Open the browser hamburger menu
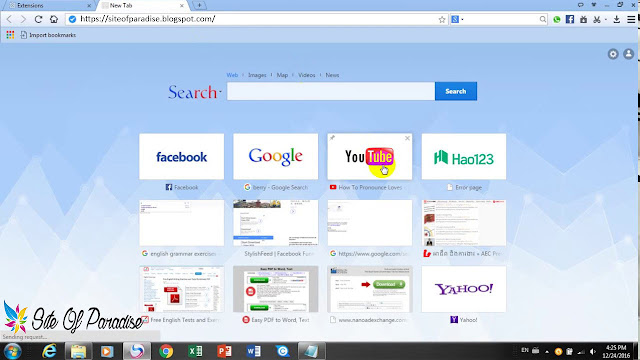 click(x=631, y=19)
